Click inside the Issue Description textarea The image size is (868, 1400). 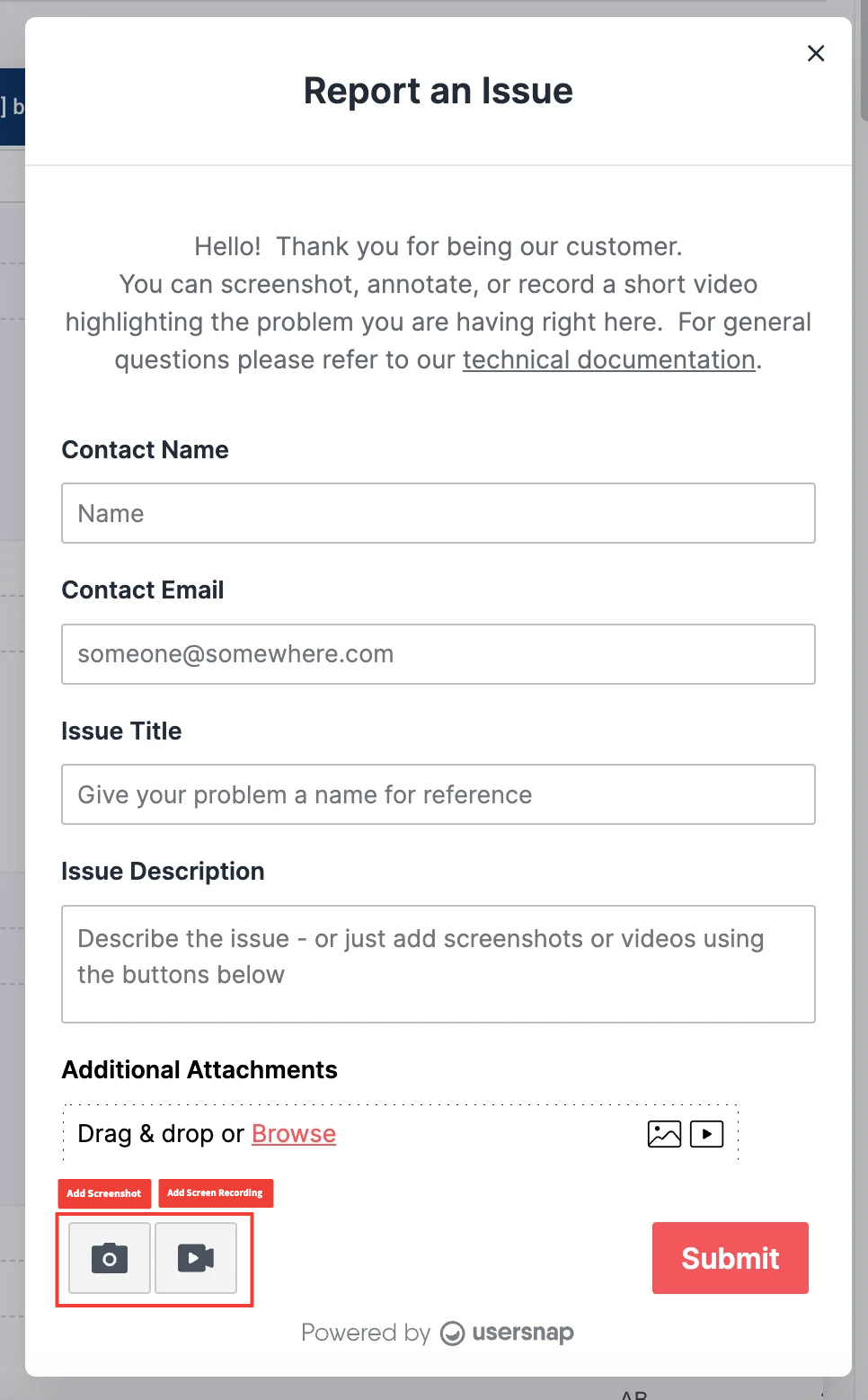pyautogui.click(x=438, y=964)
